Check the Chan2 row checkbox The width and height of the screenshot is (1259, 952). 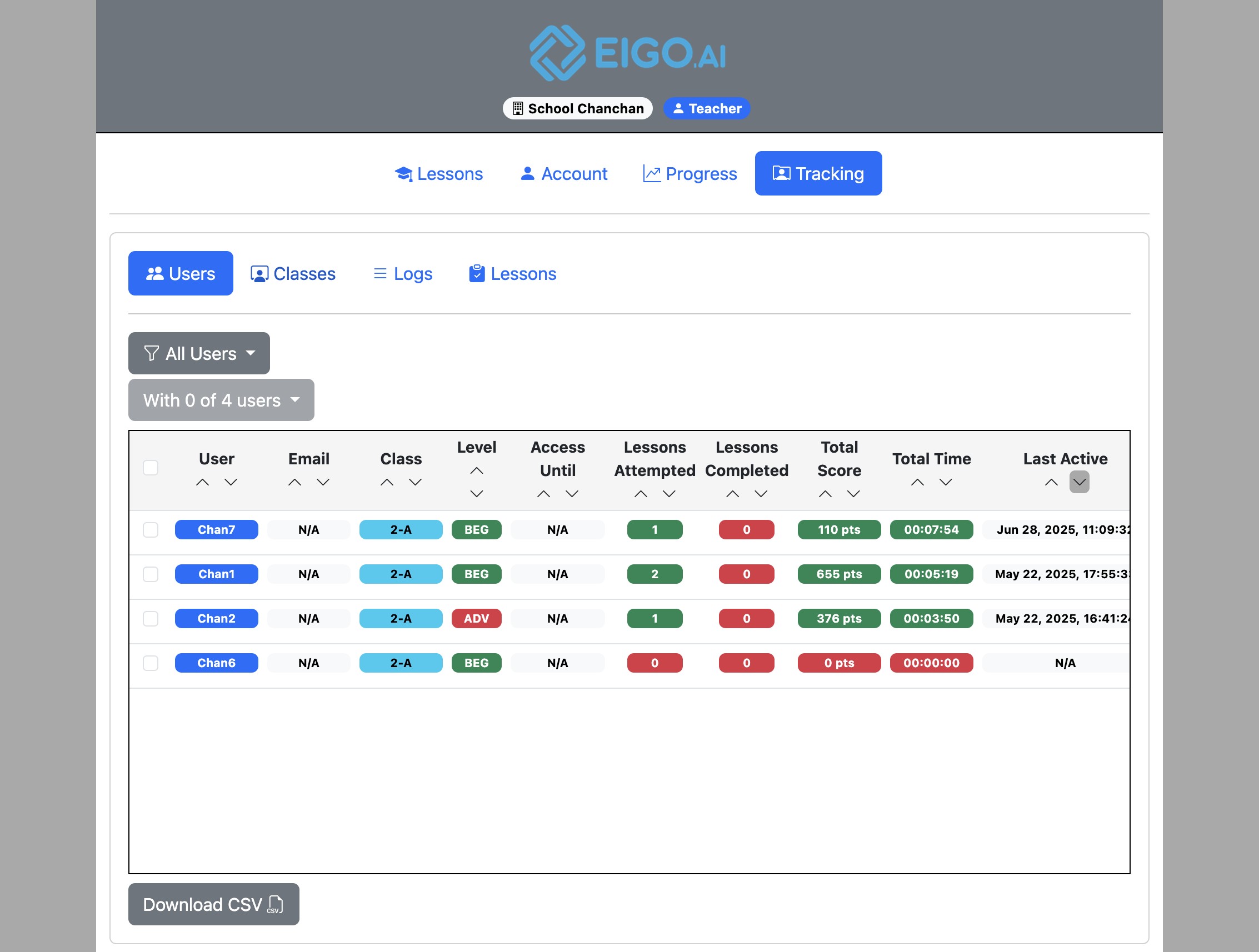click(151, 619)
